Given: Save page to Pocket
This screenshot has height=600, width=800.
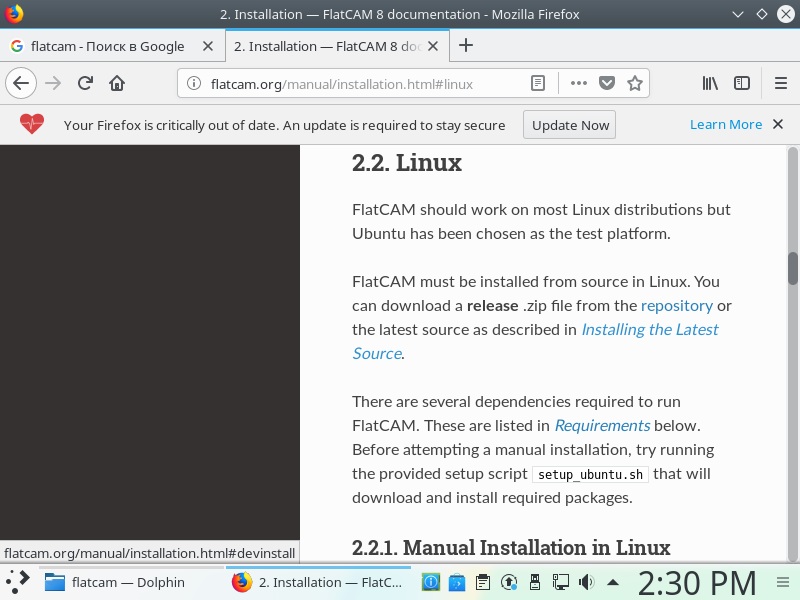Looking at the screenshot, I should 607,83.
